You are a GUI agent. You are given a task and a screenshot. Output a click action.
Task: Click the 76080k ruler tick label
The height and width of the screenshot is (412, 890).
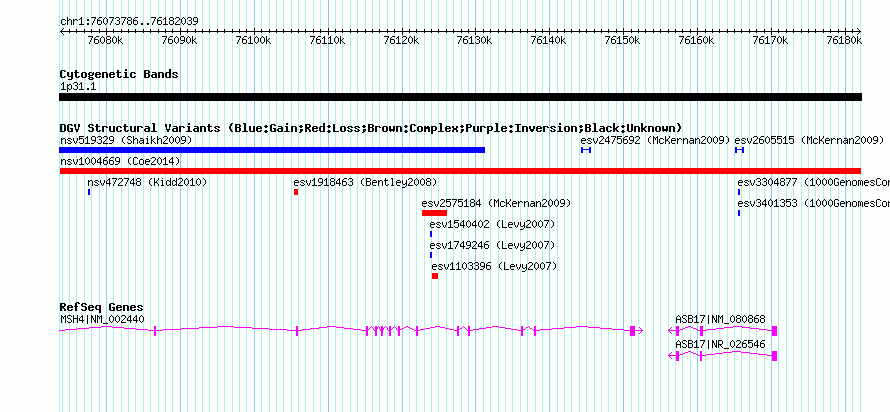click(106, 40)
